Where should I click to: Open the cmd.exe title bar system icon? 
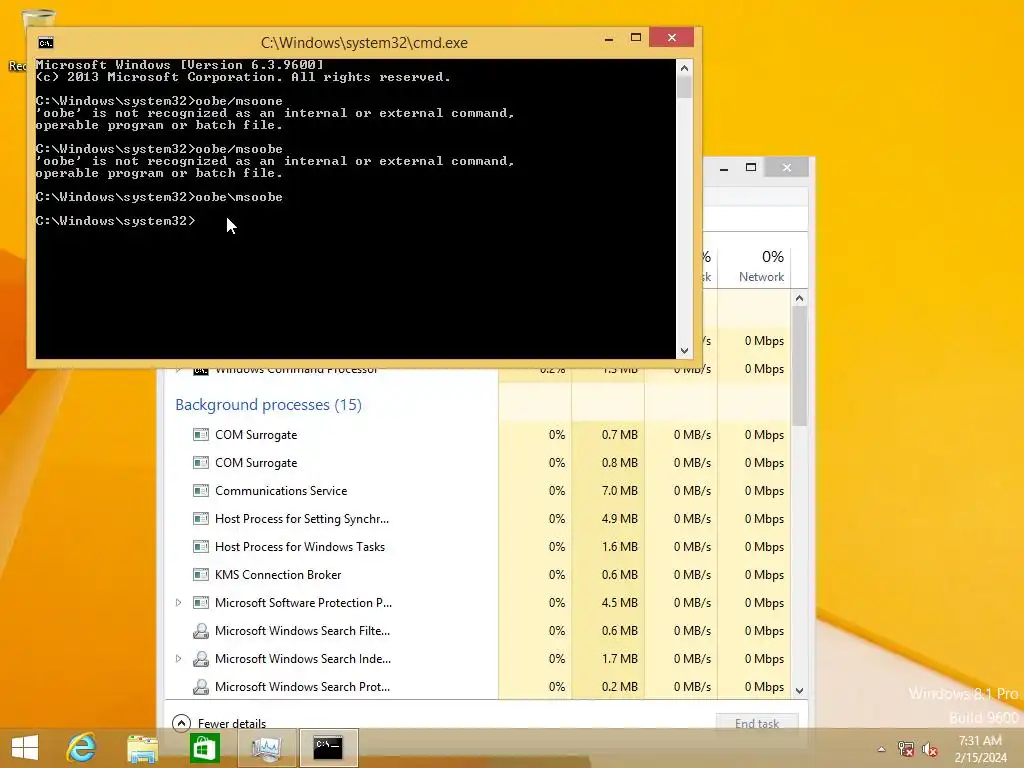click(46, 43)
